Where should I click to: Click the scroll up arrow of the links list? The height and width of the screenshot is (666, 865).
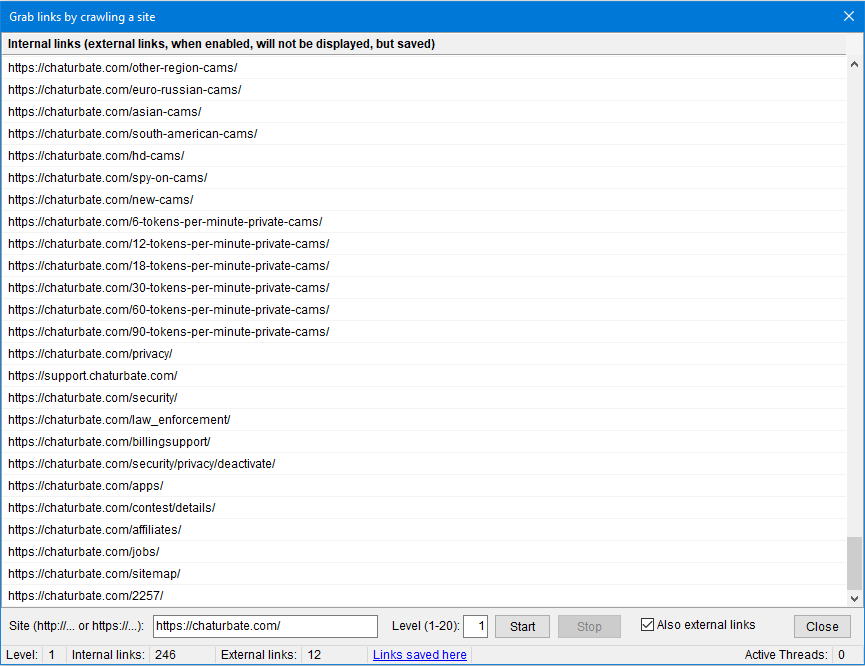(x=855, y=64)
